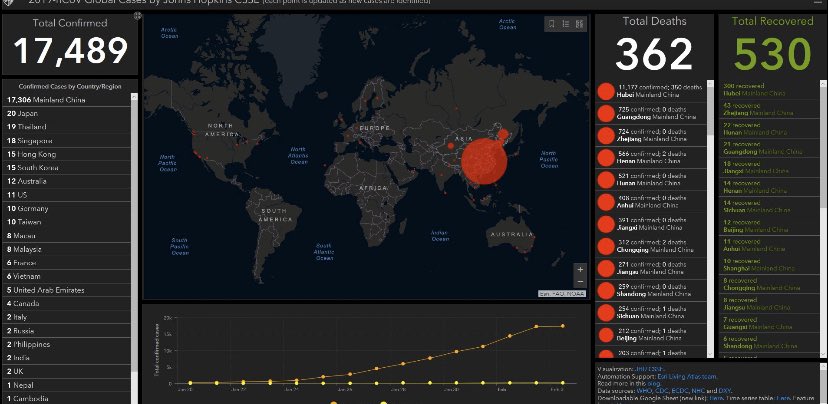The image size is (828, 404).
Task: Select Guangxi row in Total Recovered list
Action: tap(769, 323)
